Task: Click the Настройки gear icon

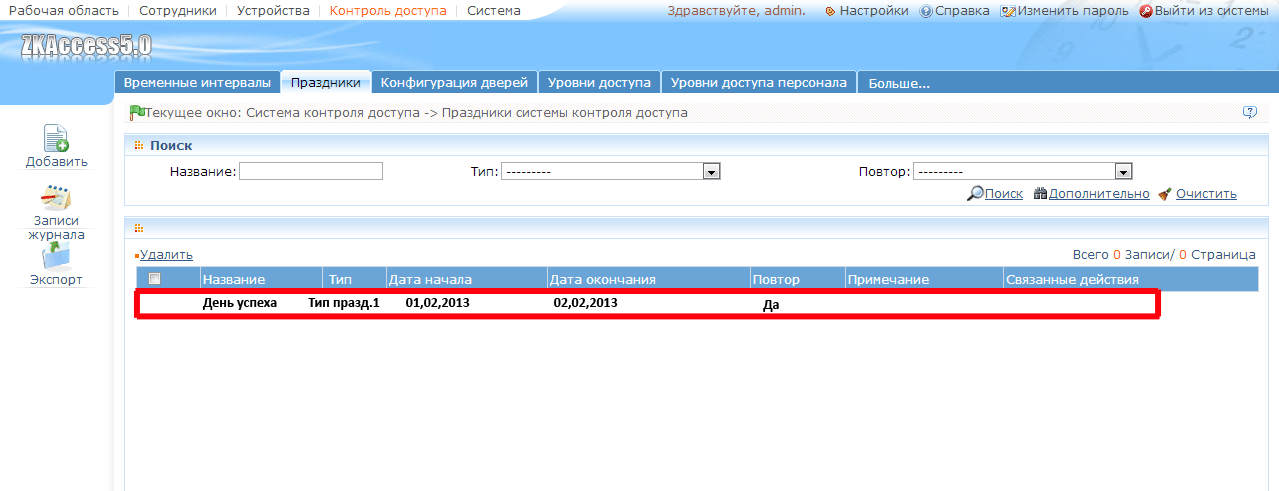Action: [x=830, y=11]
